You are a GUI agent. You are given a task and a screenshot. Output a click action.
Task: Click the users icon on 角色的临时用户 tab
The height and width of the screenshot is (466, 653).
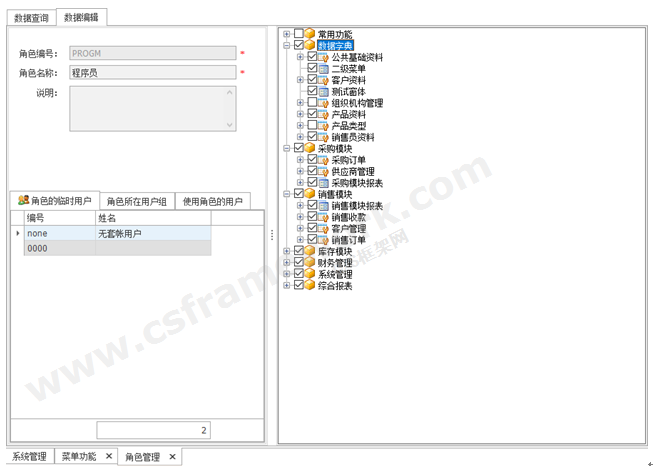[x=23, y=201]
